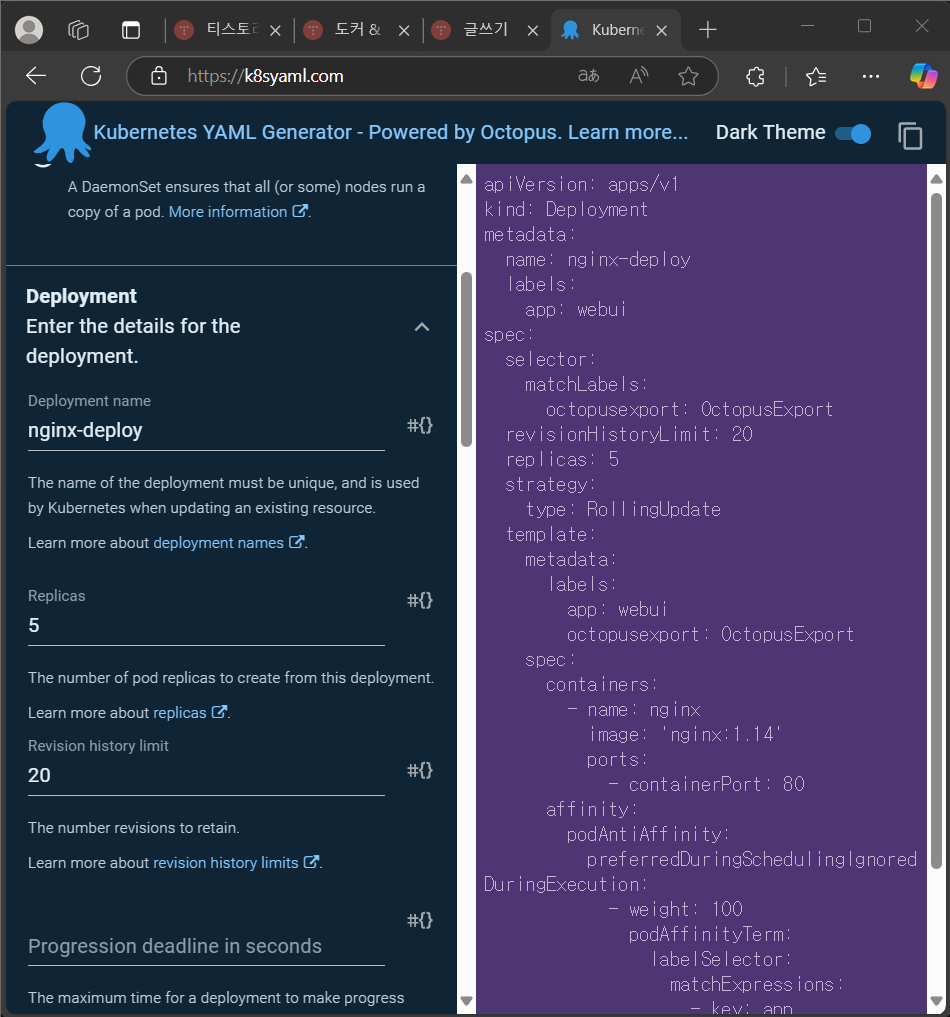950x1017 pixels.
Task: Click left panel scrollbar down arrow
Action: 466,1001
